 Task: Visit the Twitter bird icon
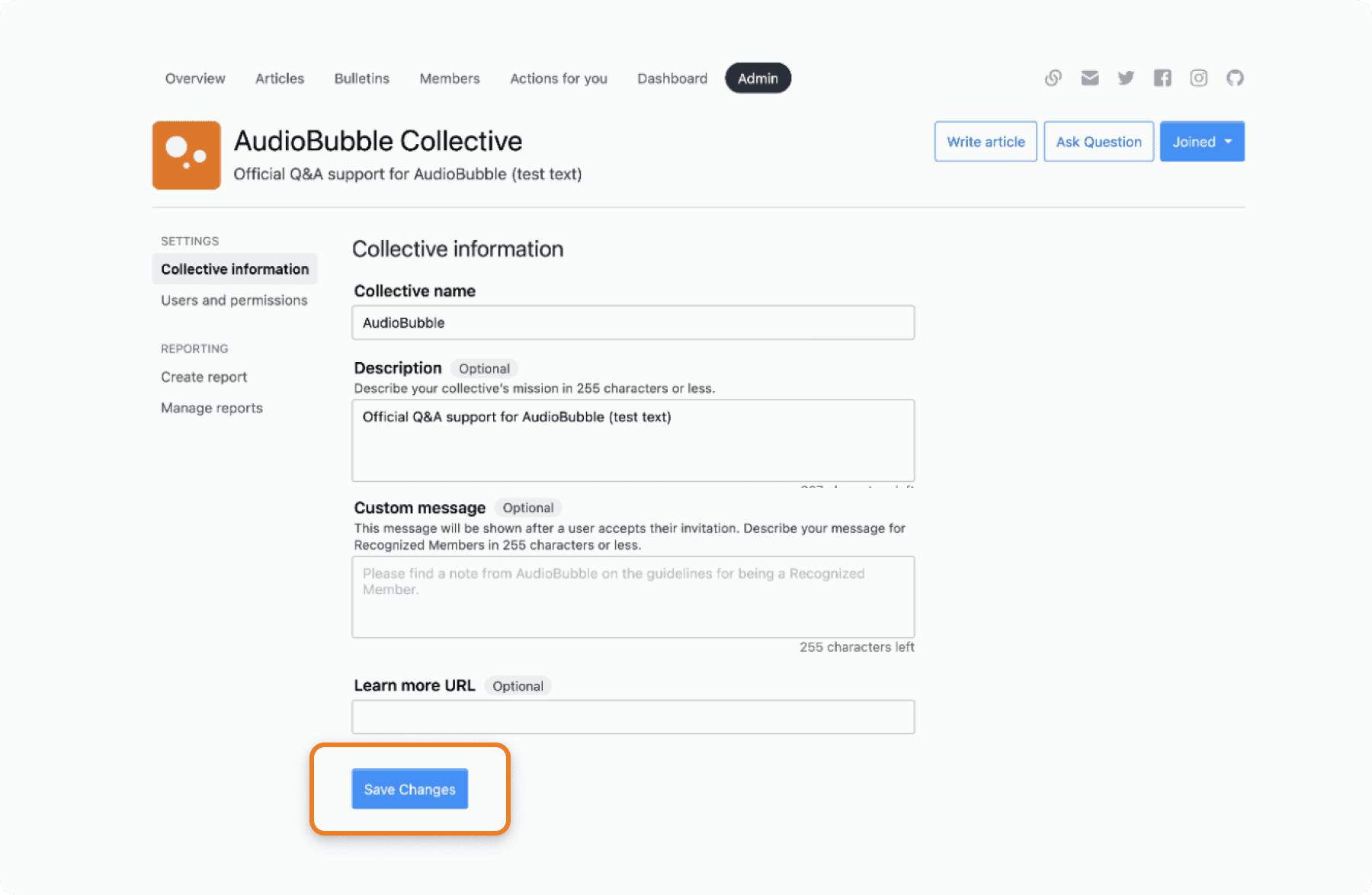(1126, 78)
